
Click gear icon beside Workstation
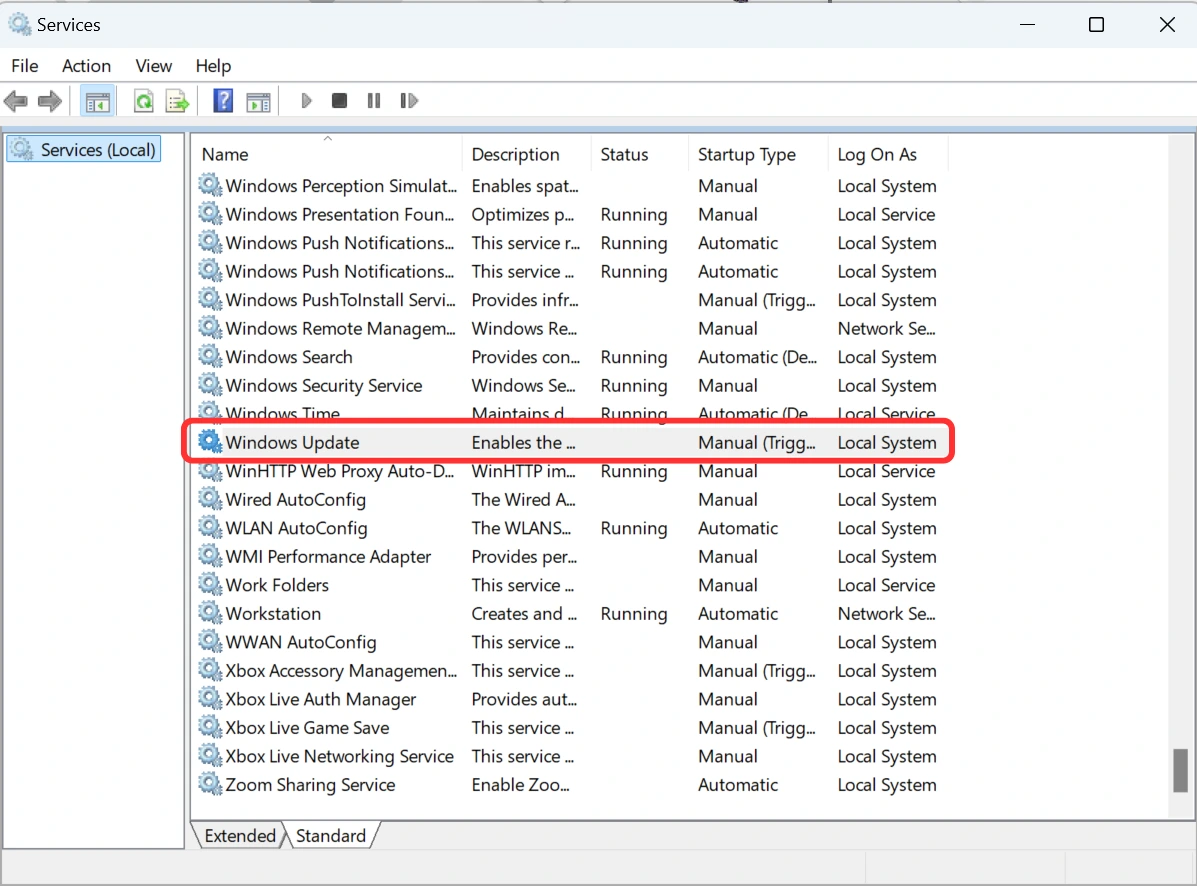210,613
